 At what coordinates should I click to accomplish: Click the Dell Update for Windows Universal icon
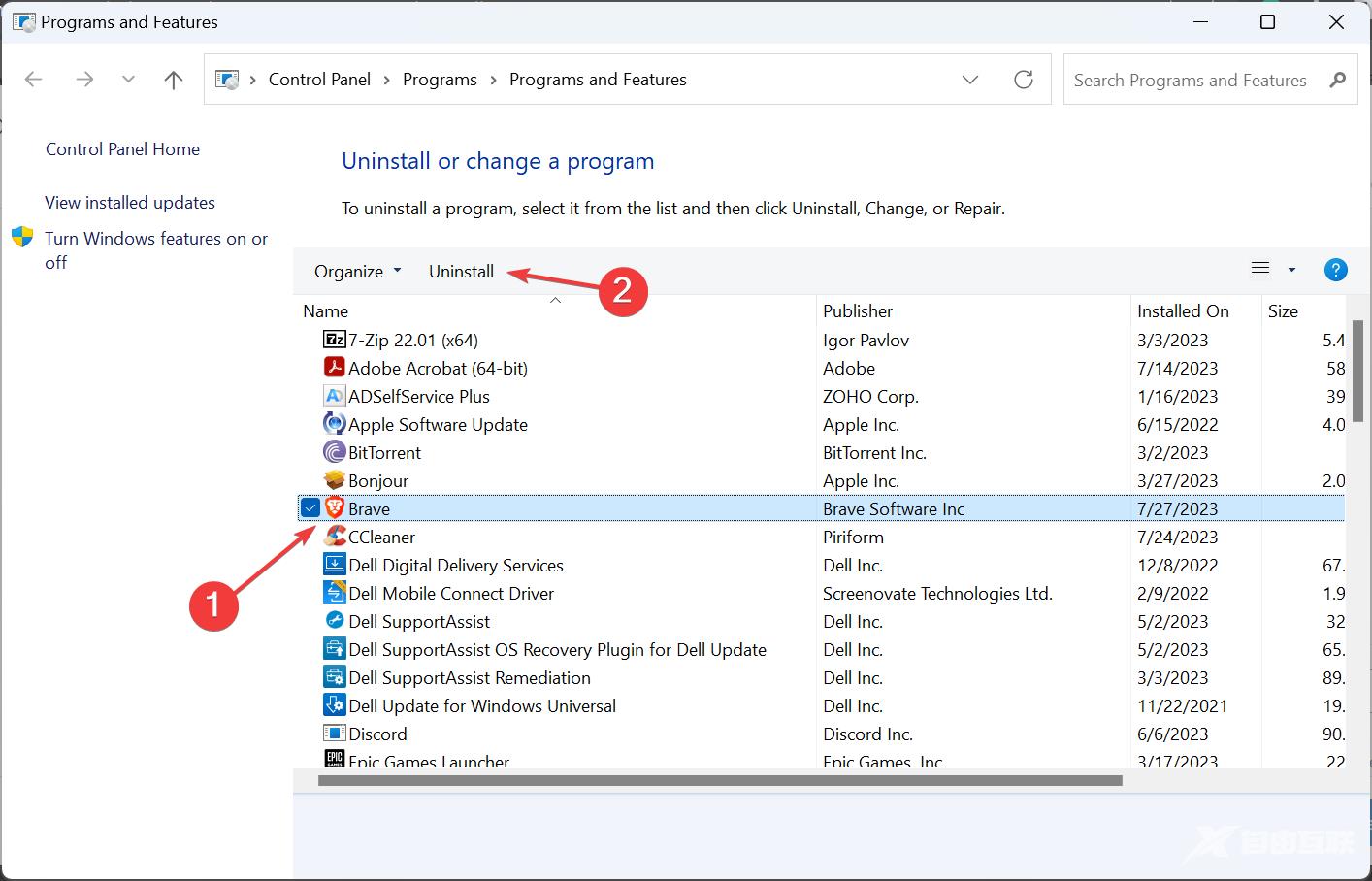click(334, 705)
